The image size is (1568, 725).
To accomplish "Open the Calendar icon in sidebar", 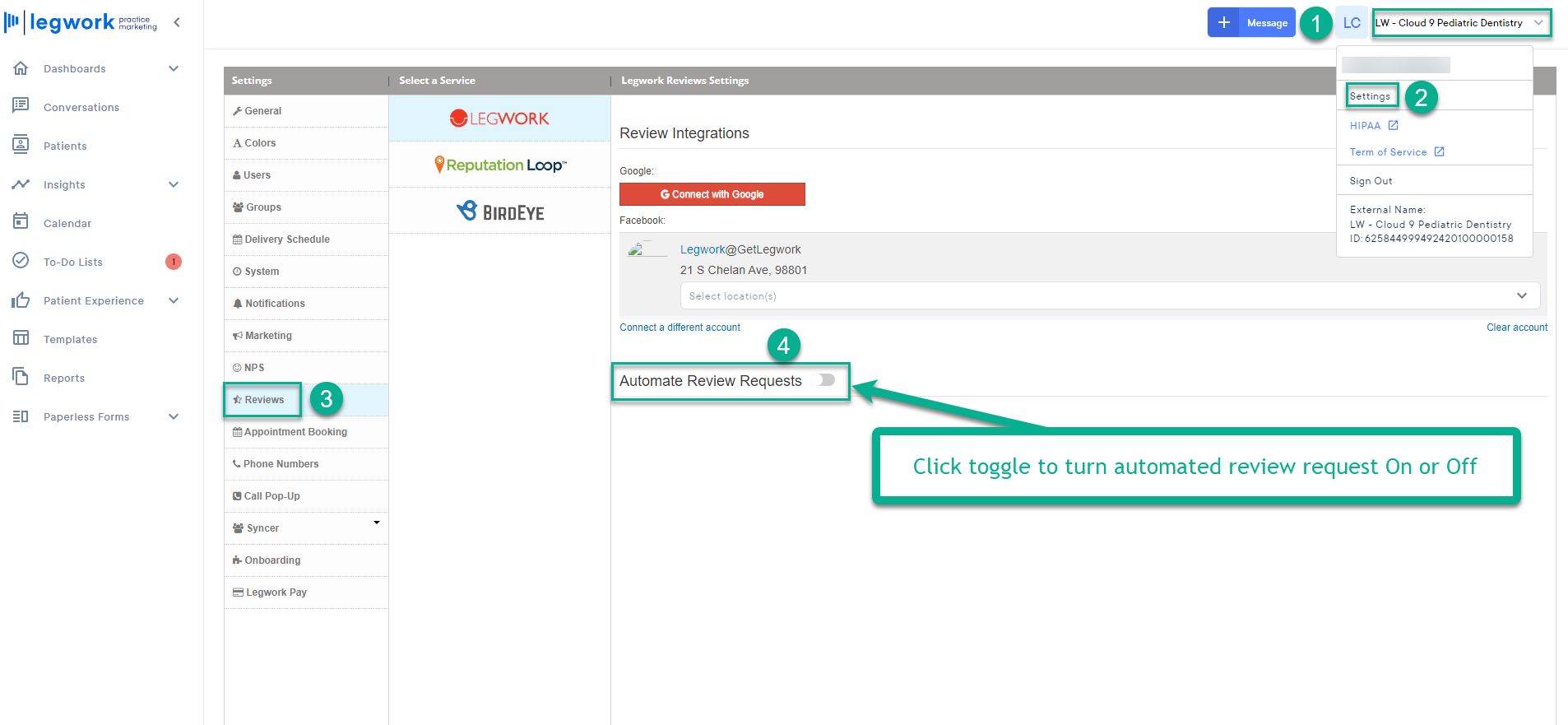I will [21, 221].
